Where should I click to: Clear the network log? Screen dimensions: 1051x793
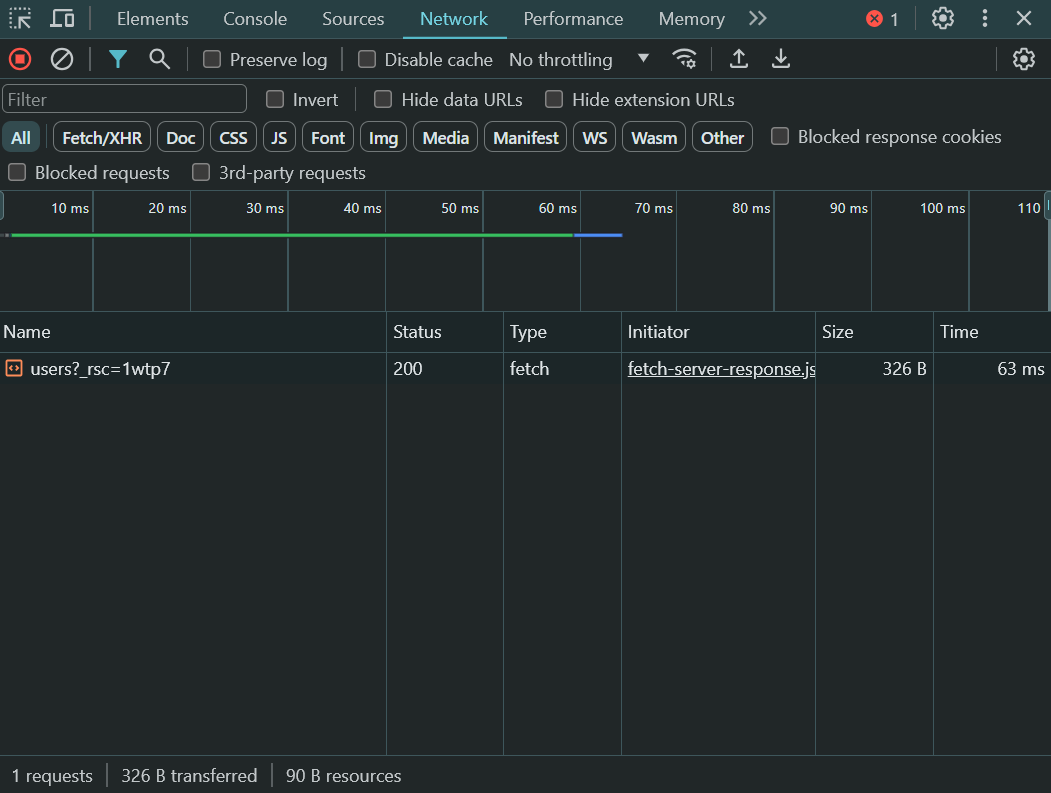[x=62, y=59]
